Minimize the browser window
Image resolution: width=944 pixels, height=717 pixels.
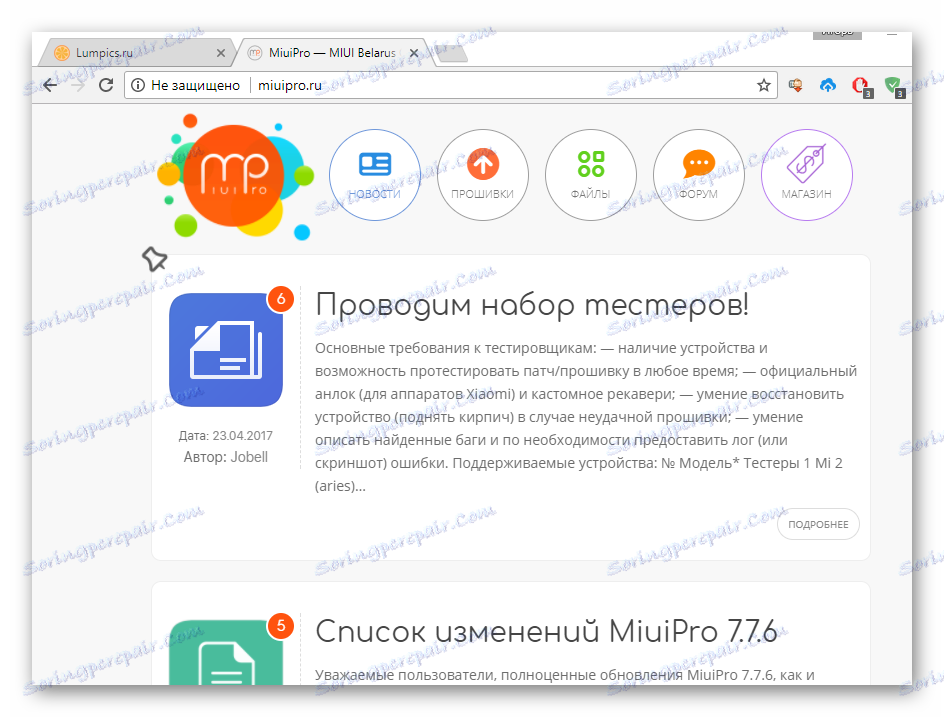point(892,35)
